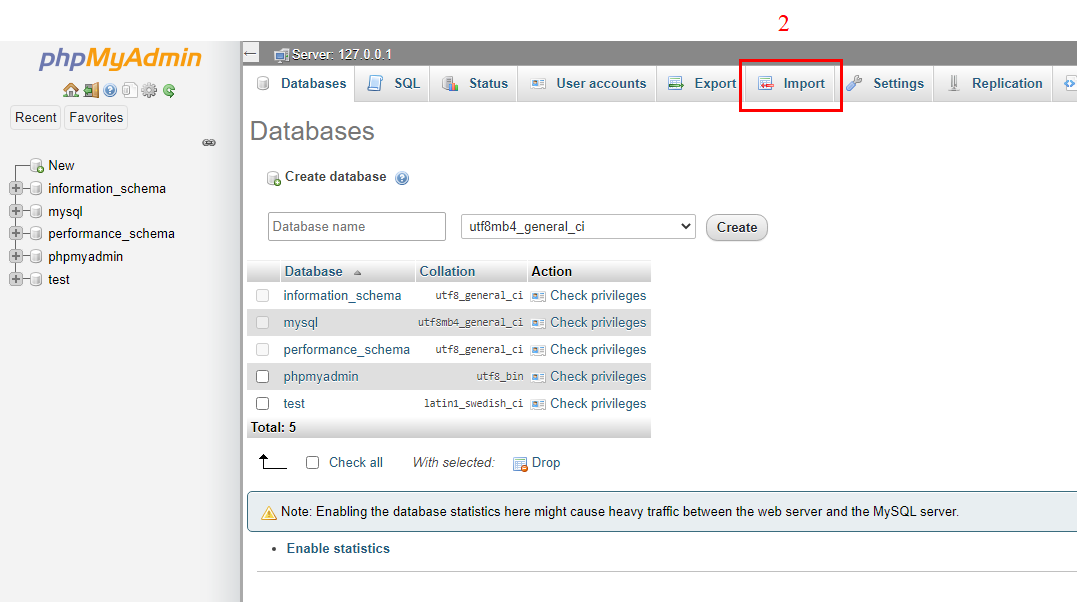Open the Status tab
1077x602 pixels.
[474, 84]
